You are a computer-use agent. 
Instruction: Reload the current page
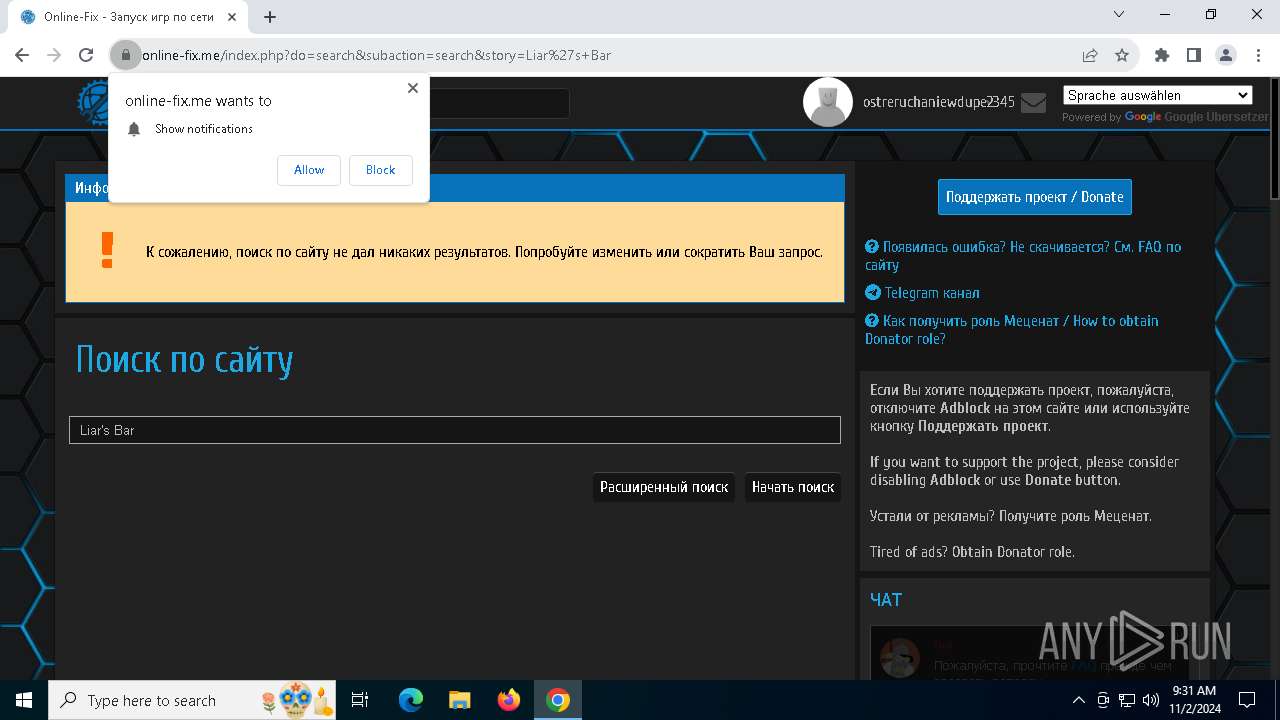[86, 55]
